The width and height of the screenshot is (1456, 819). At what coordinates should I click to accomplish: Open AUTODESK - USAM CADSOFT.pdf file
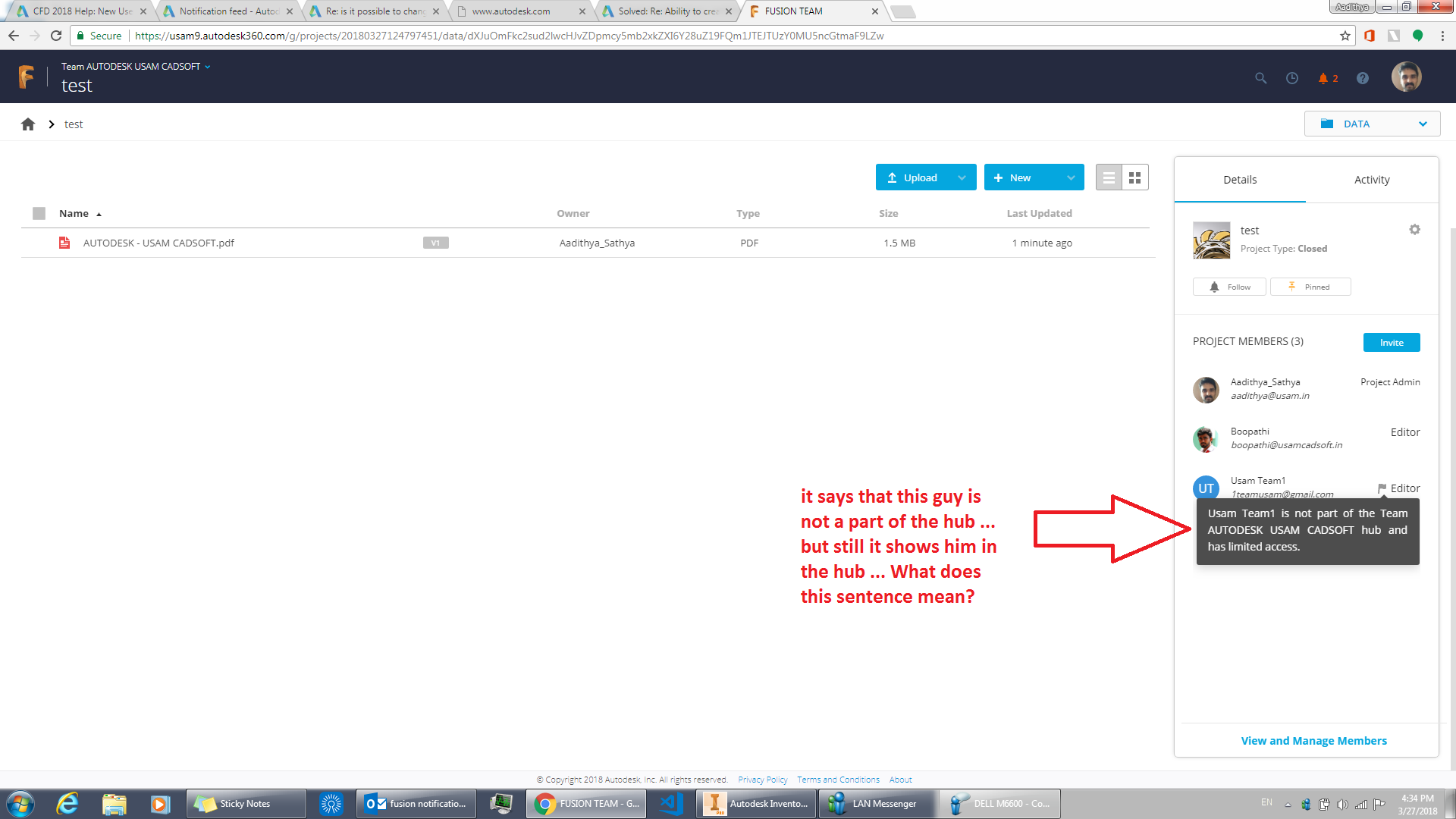point(158,243)
